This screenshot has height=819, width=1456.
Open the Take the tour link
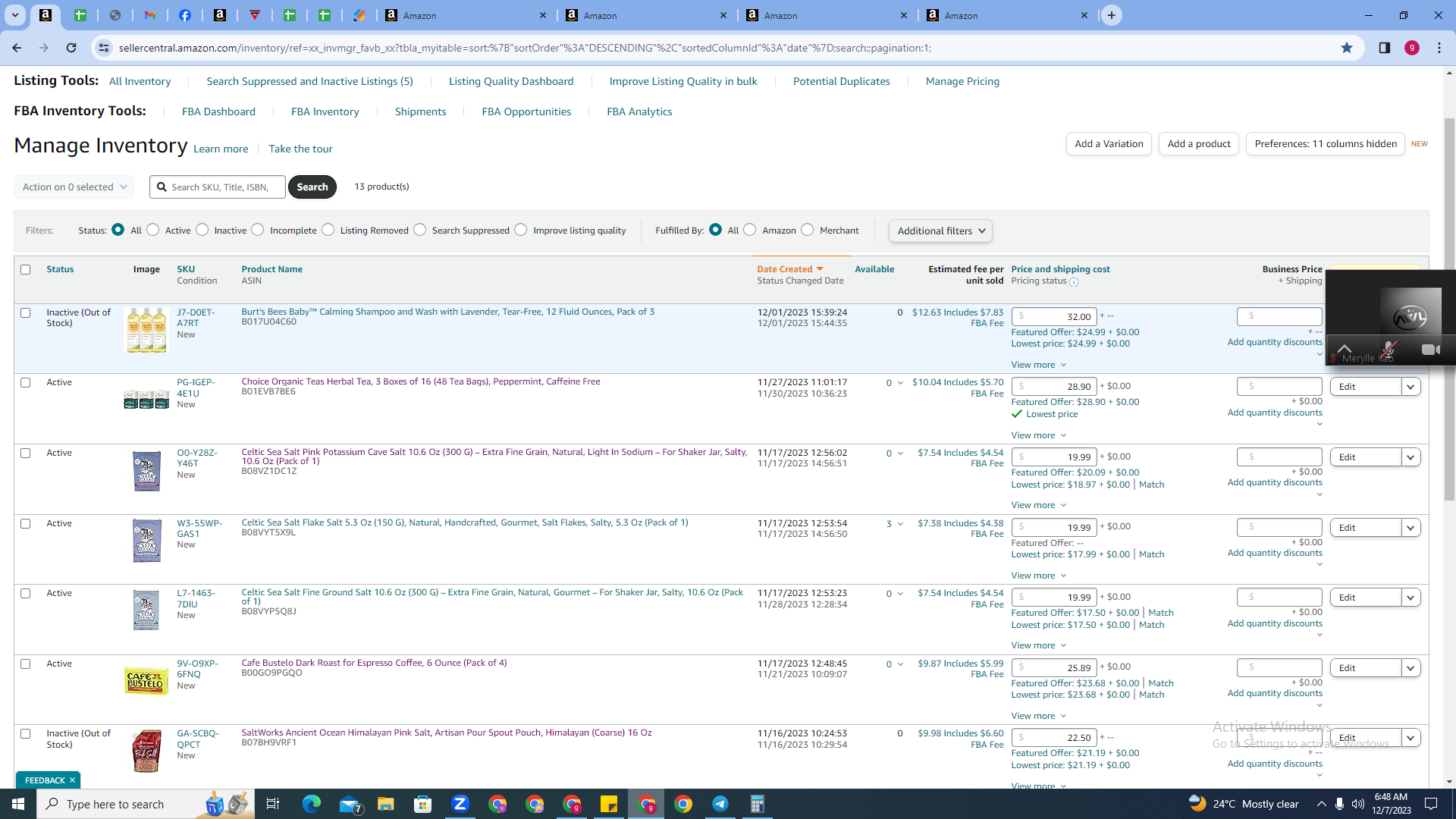(300, 149)
